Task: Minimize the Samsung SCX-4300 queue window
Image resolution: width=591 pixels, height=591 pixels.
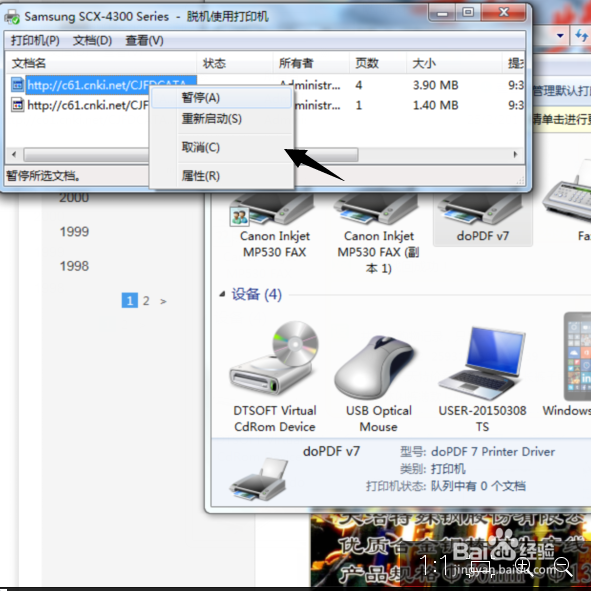Action: pyautogui.click(x=442, y=13)
